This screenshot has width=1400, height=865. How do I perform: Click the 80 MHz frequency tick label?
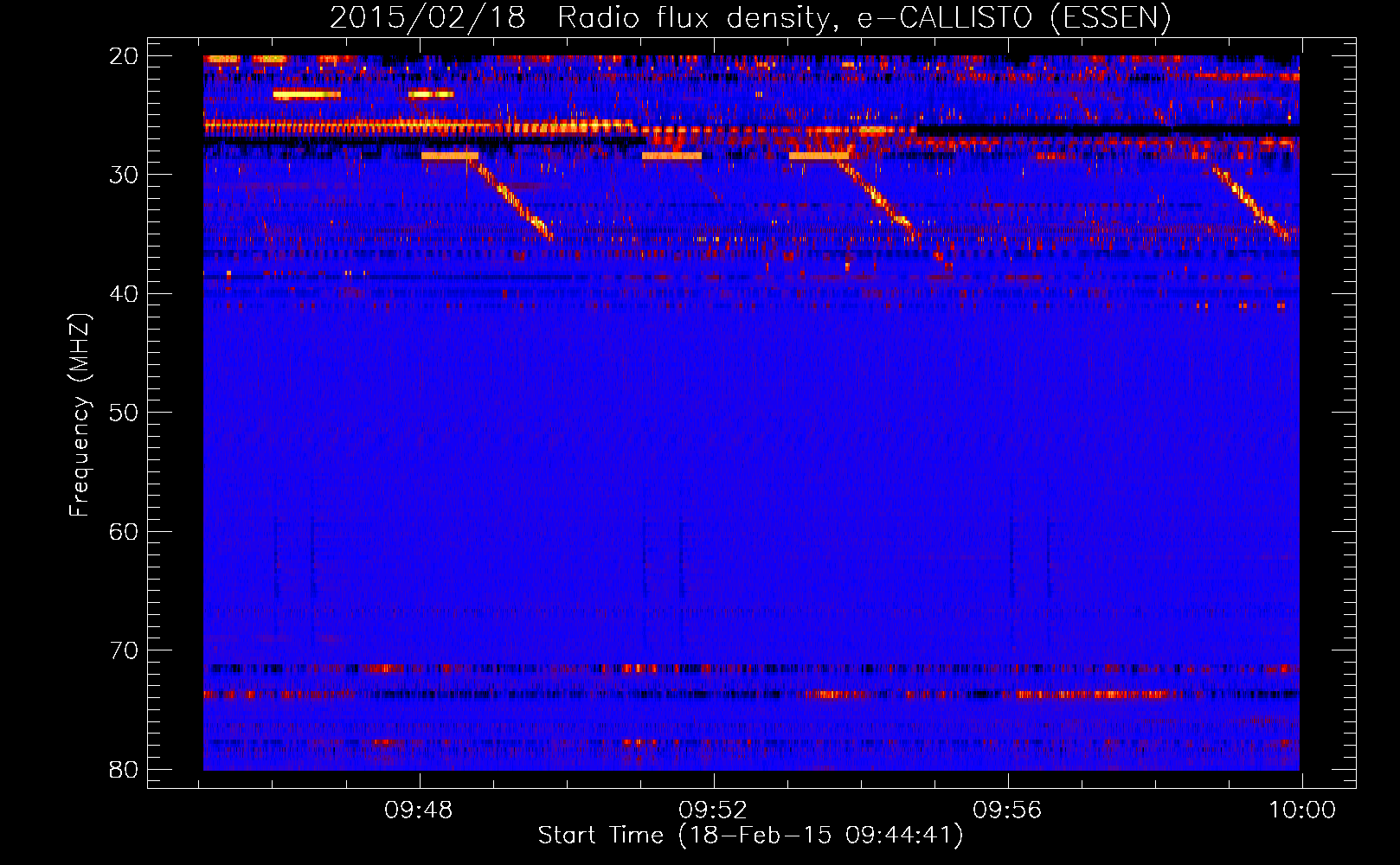pos(124,769)
